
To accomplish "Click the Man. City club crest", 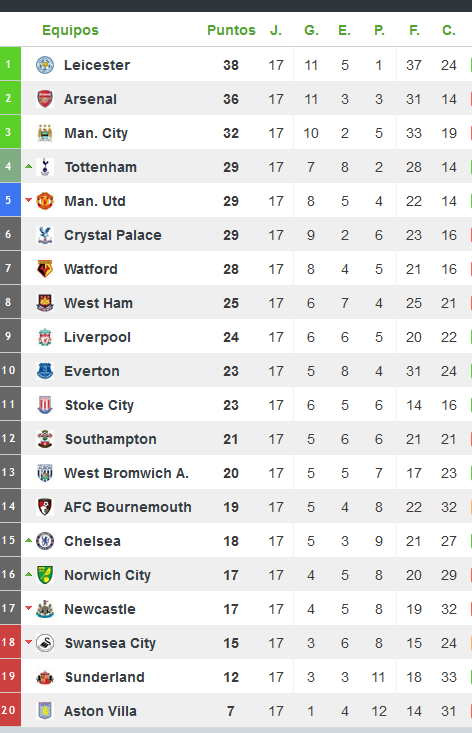I will (45, 133).
